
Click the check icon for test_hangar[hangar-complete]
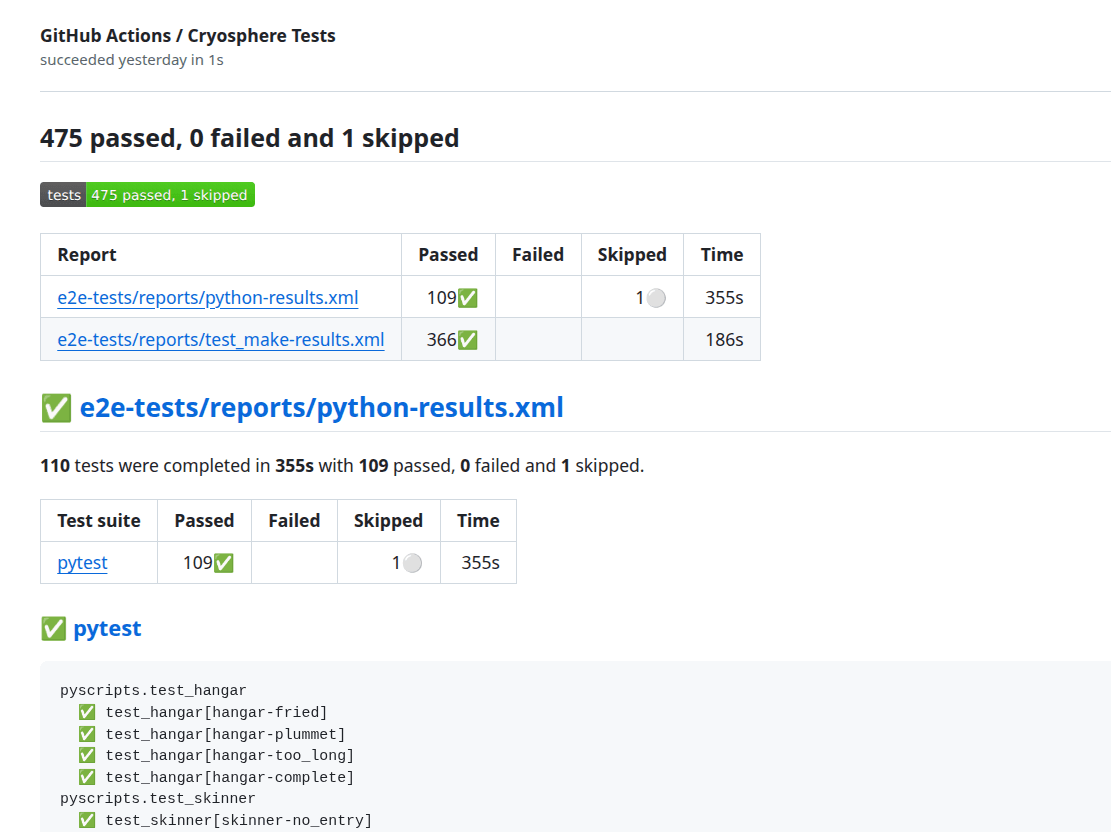click(x=87, y=777)
